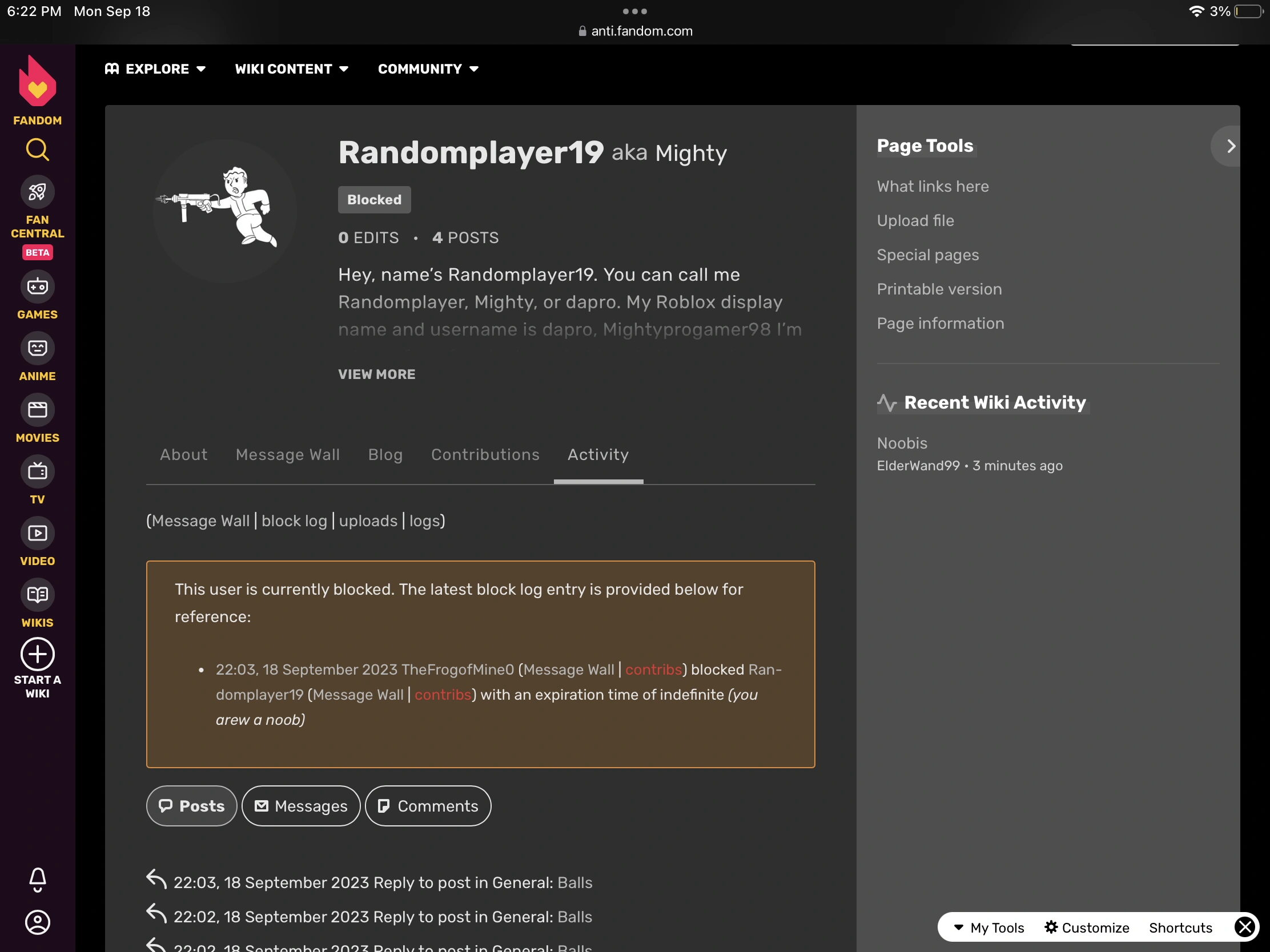Filter activity by Comments
The height and width of the screenshot is (952, 1270).
point(427,806)
